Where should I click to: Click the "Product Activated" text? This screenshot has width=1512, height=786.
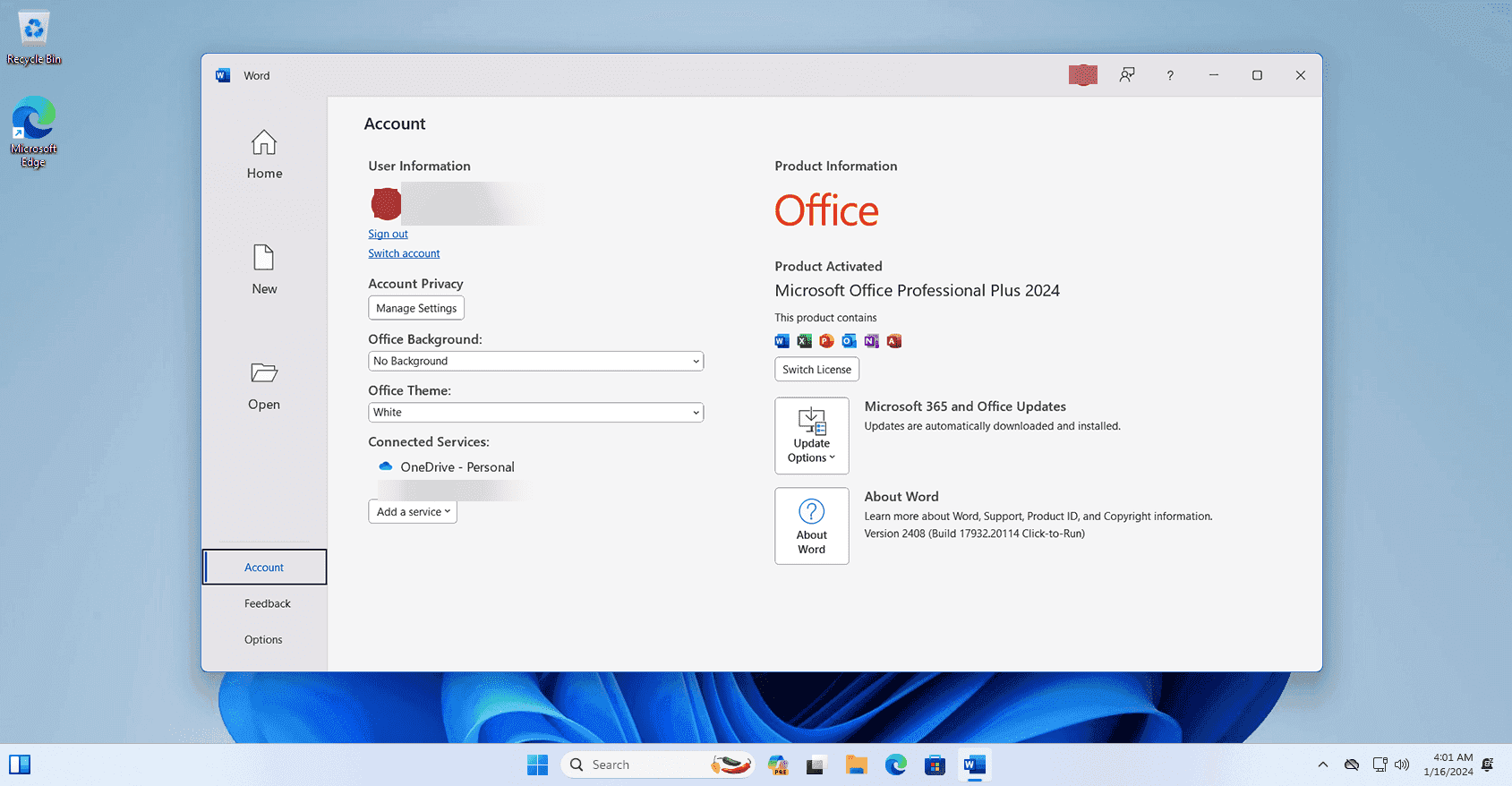(828, 267)
